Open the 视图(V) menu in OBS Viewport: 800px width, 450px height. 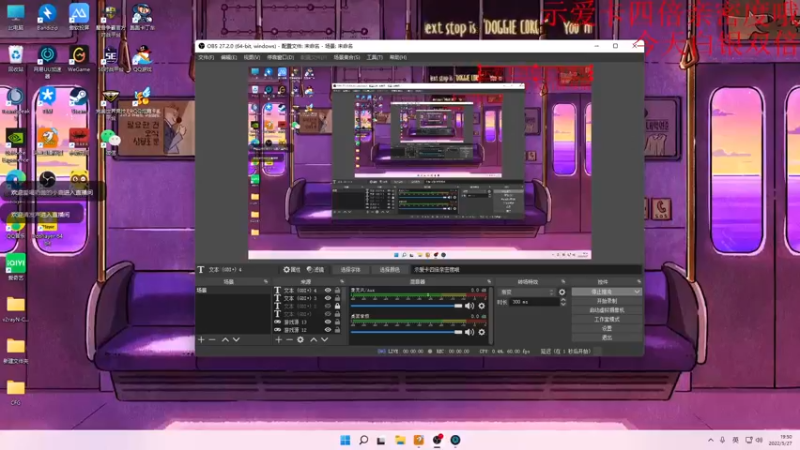pos(252,57)
